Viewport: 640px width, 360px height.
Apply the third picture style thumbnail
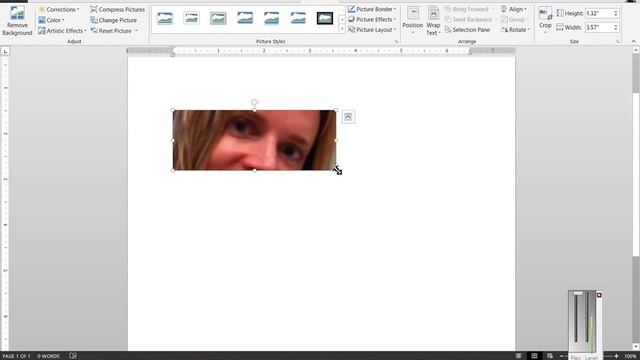tap(218, 18)
